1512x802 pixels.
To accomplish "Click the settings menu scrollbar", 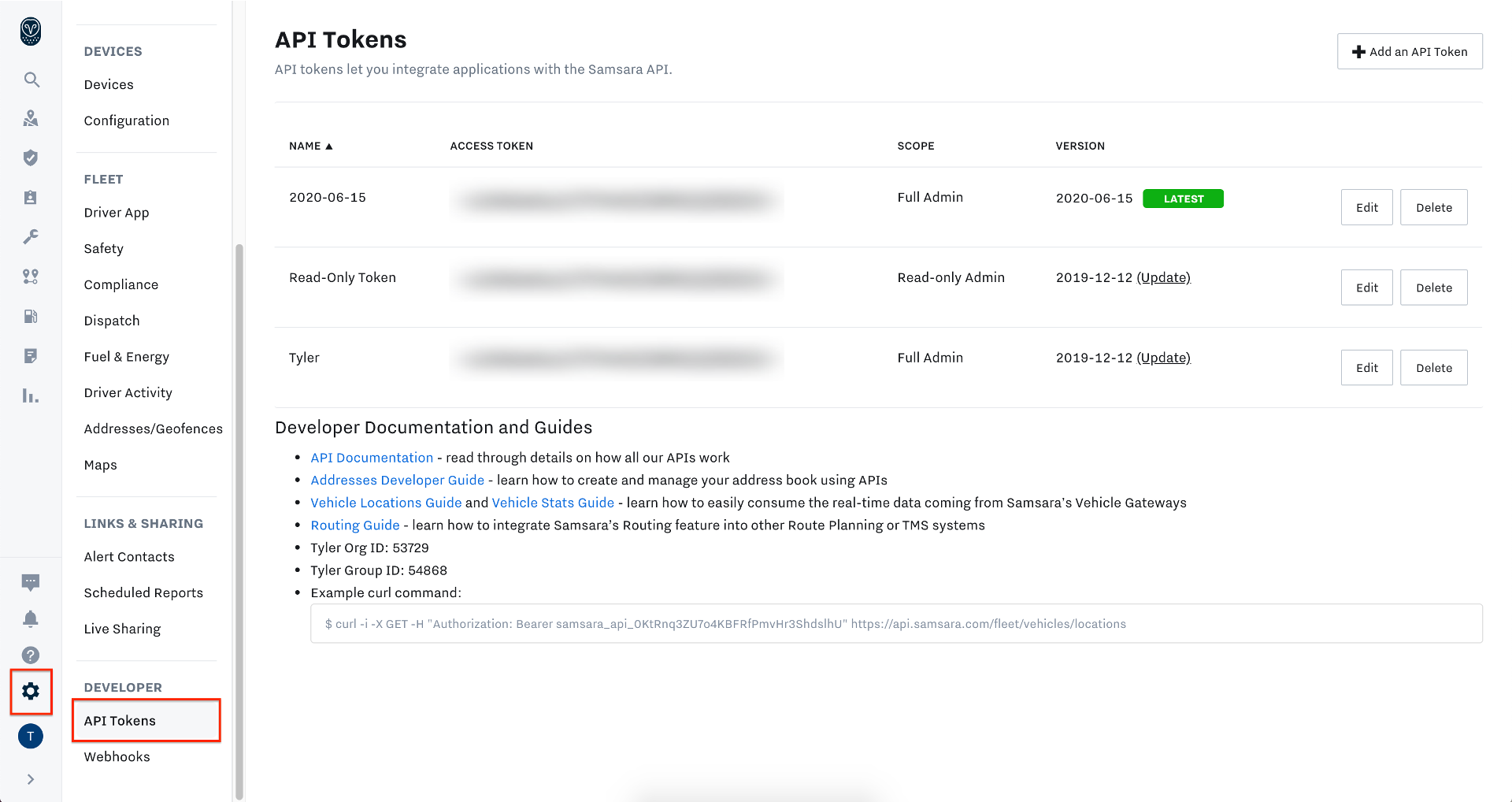I will click(239, 520).
